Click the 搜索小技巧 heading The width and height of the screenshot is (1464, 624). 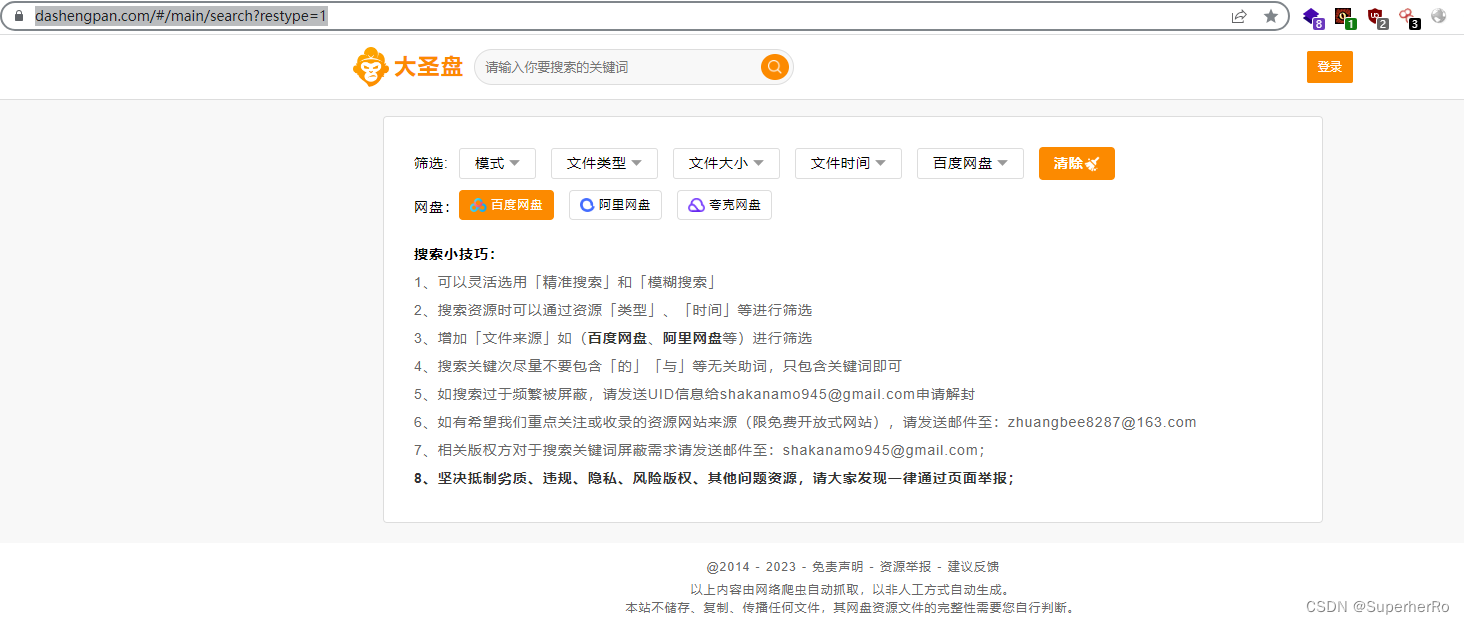click(455, 254)
